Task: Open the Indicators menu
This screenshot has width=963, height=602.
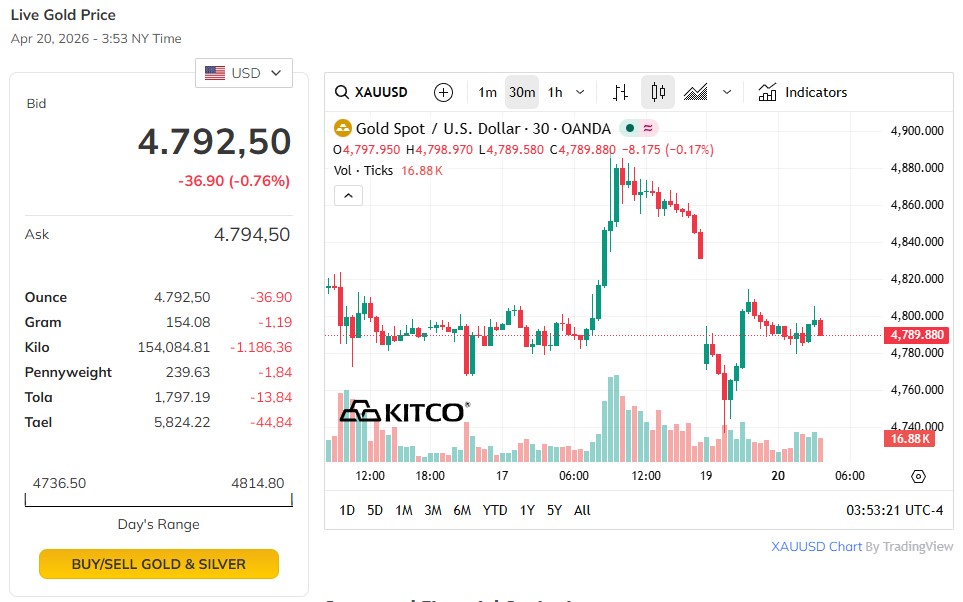Action: (x=802, y=92)
